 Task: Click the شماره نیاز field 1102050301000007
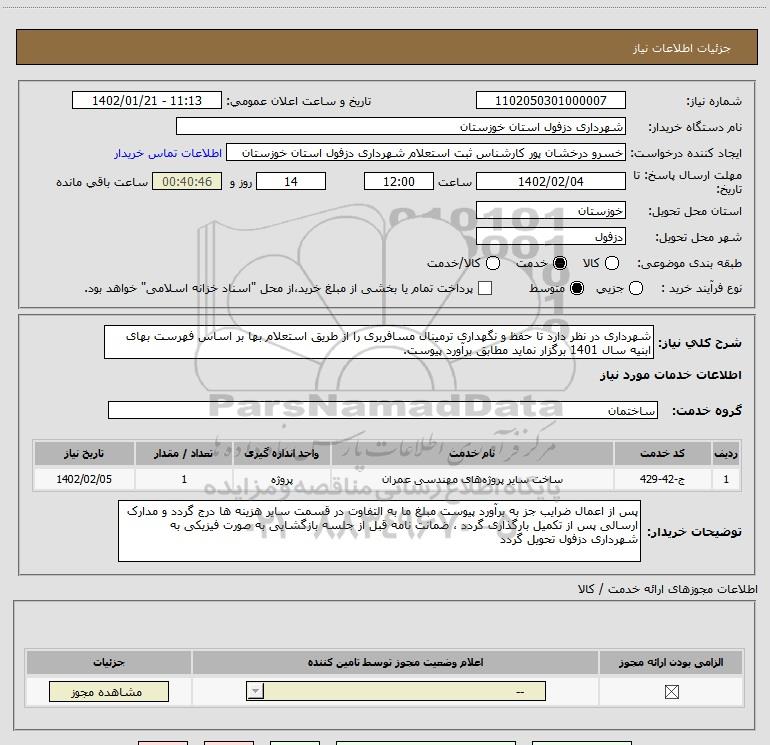coord(550,100)
